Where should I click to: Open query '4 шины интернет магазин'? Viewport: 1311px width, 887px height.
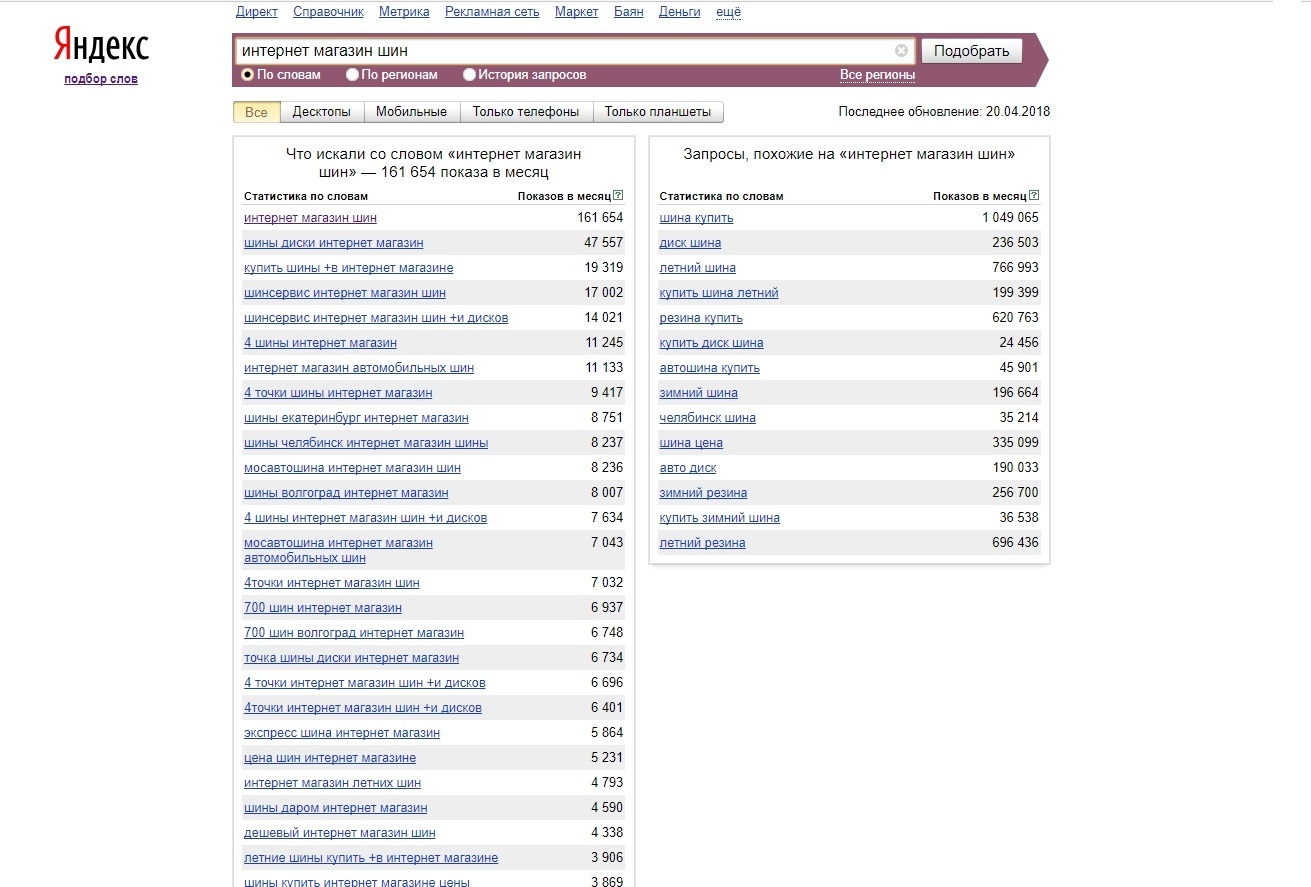[x=320, y=343]
